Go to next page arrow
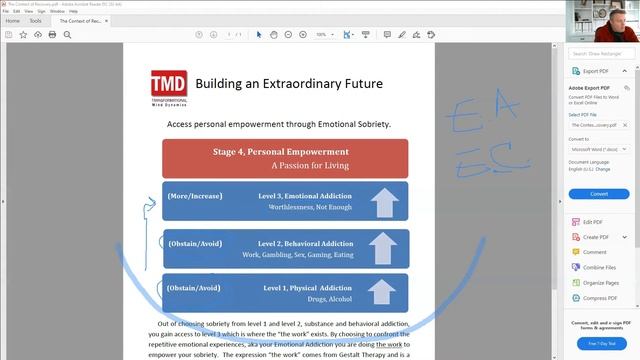The width and height of the screenshot is (640, 360). point(213,35)
